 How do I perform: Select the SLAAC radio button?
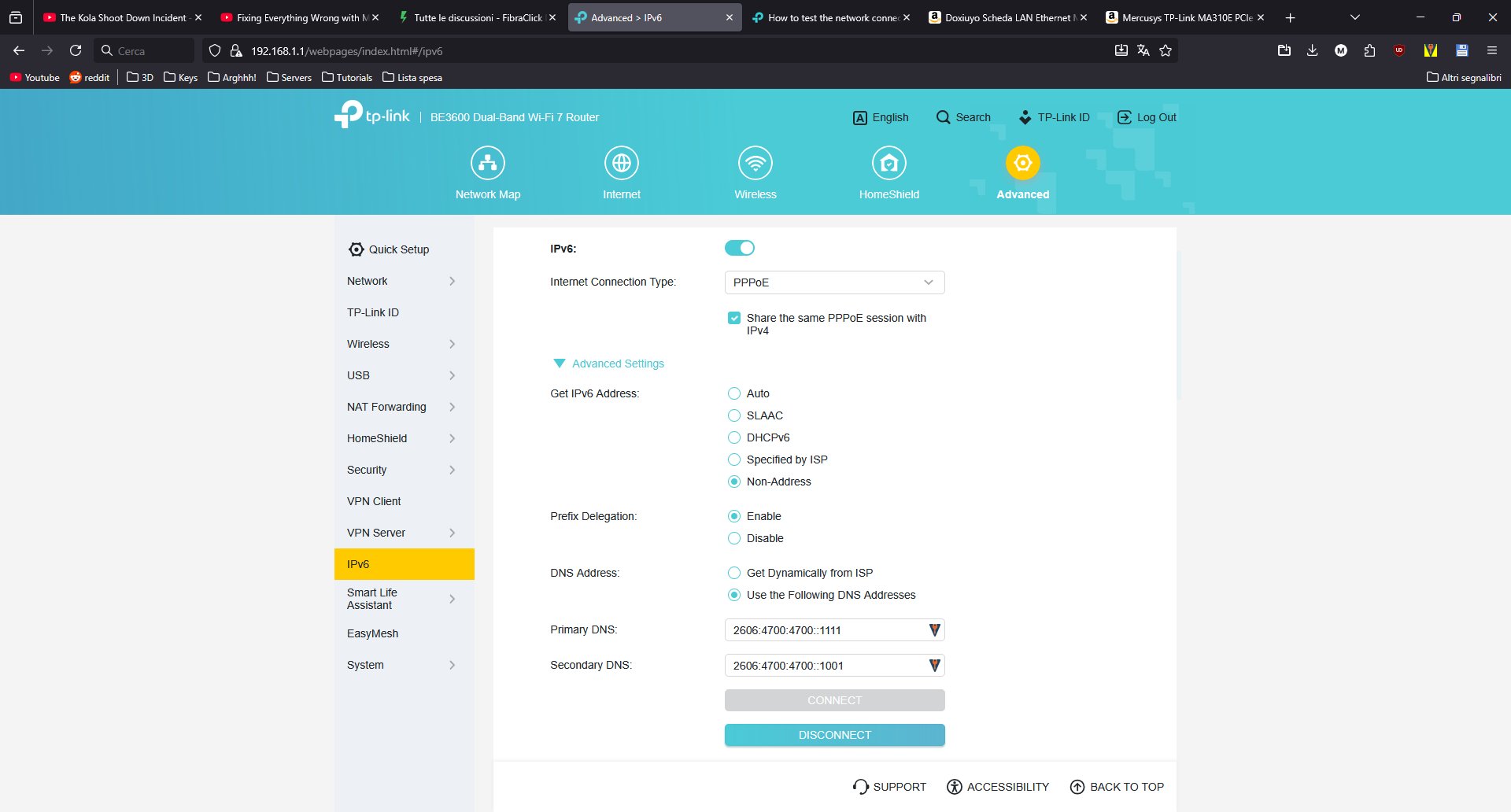(x=734, y=415)
